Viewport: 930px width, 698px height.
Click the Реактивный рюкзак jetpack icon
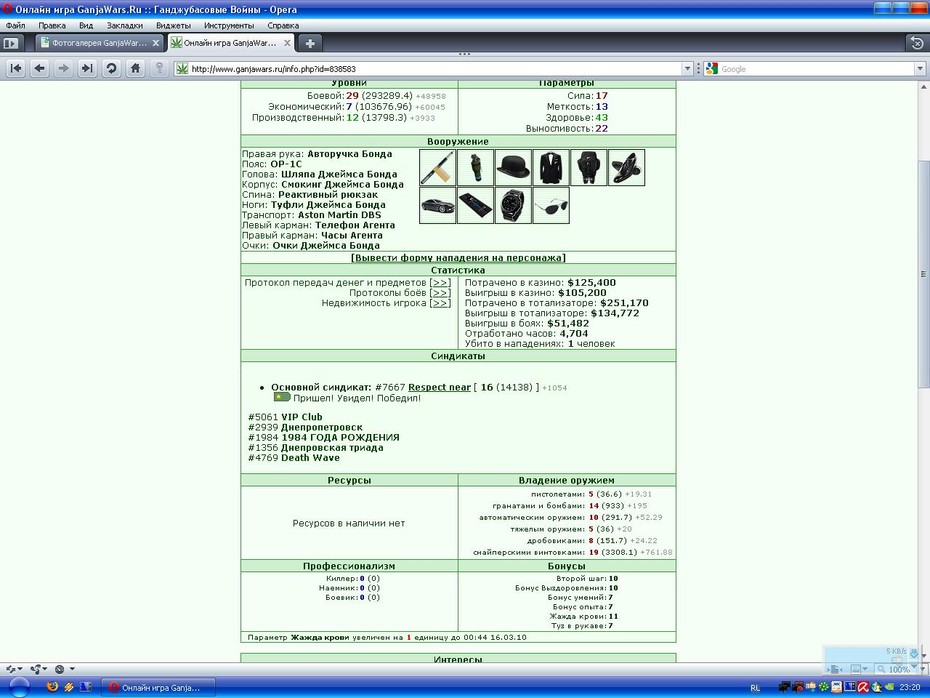pos(589,168)
